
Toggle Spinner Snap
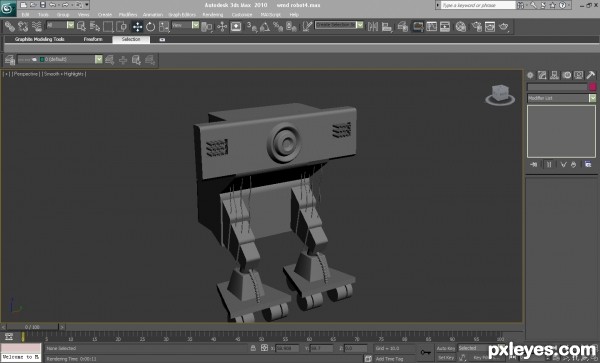pos(291,26)
